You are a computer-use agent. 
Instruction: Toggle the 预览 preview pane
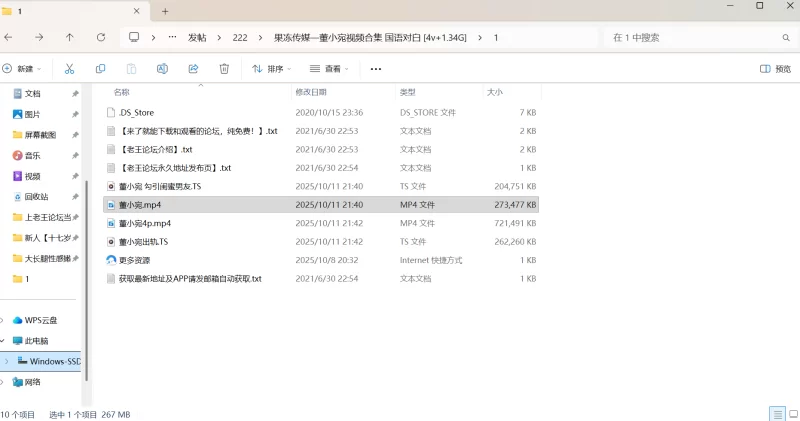[x=776, y=69]
